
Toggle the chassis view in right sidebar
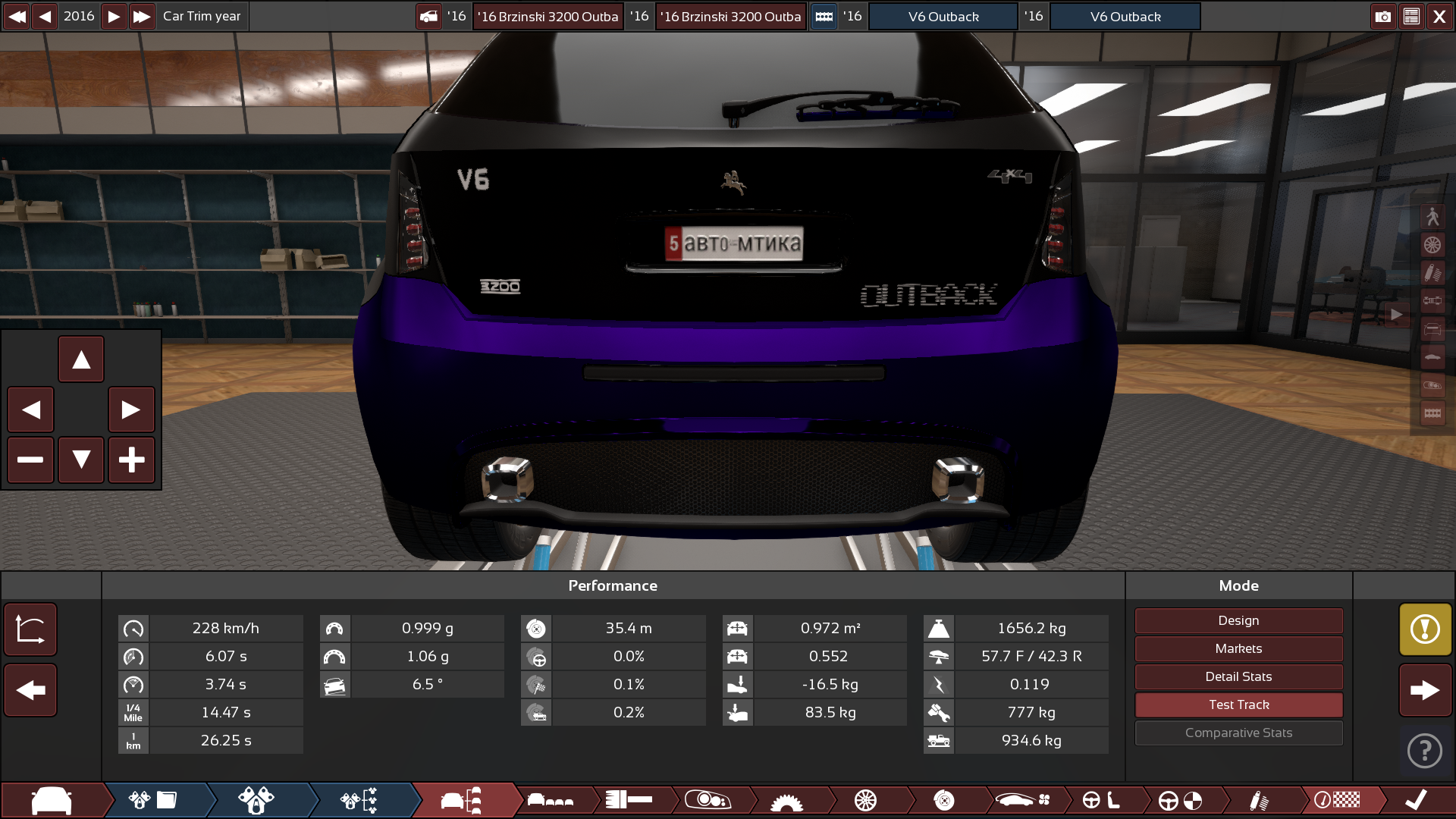point(1433,301)
